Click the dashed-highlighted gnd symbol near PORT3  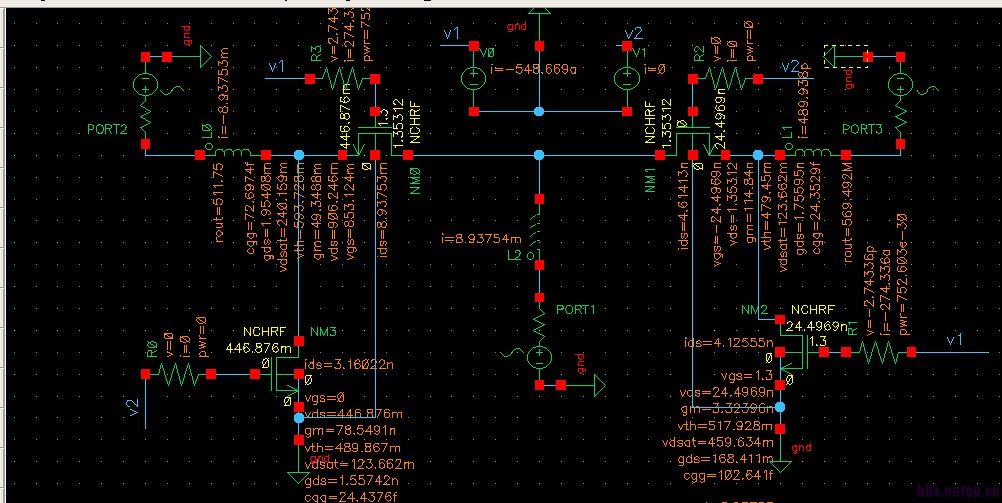pyautogui.click(x=845, y=57)
